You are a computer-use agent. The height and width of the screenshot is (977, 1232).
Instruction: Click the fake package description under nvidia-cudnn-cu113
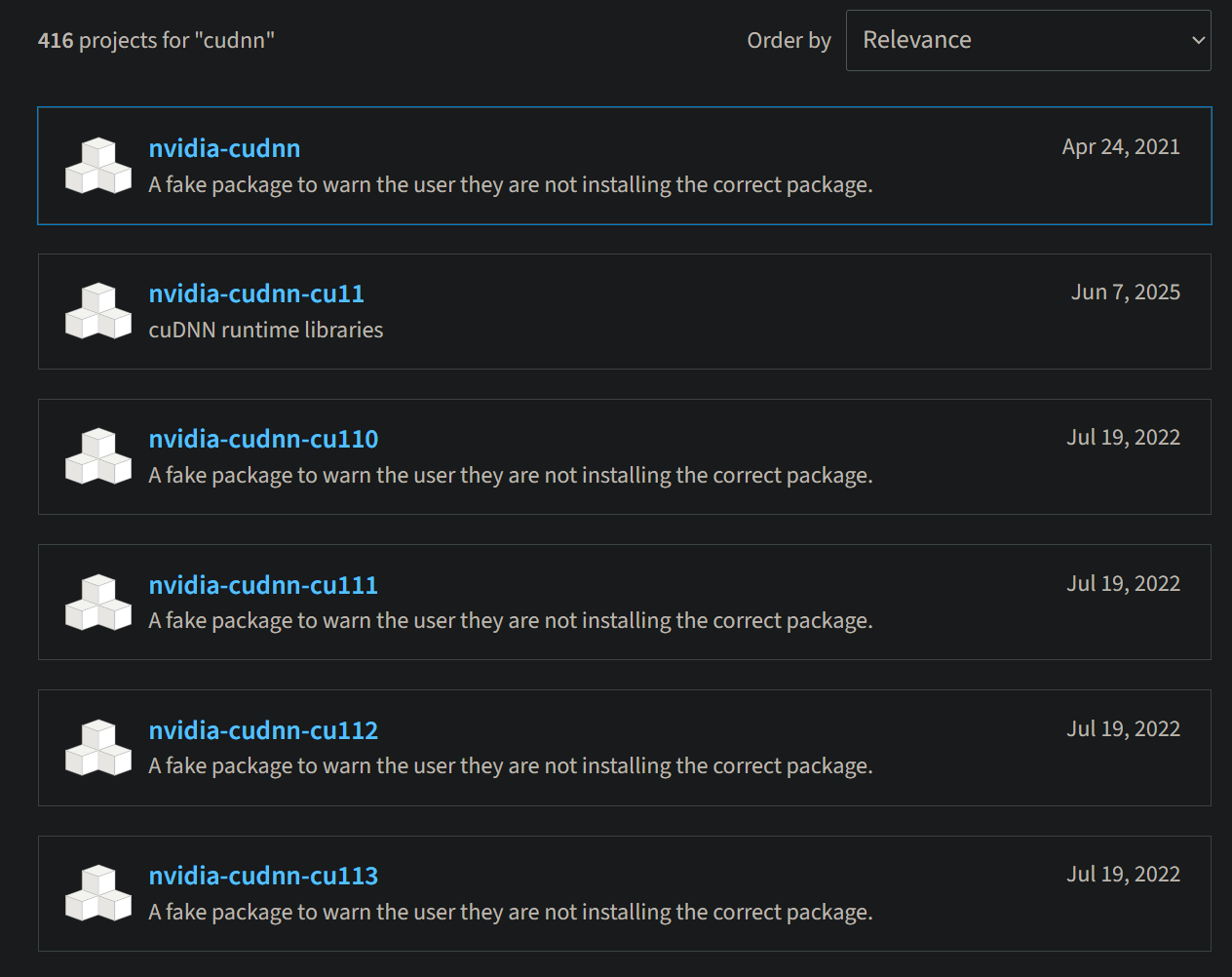(x=510, y=913)
